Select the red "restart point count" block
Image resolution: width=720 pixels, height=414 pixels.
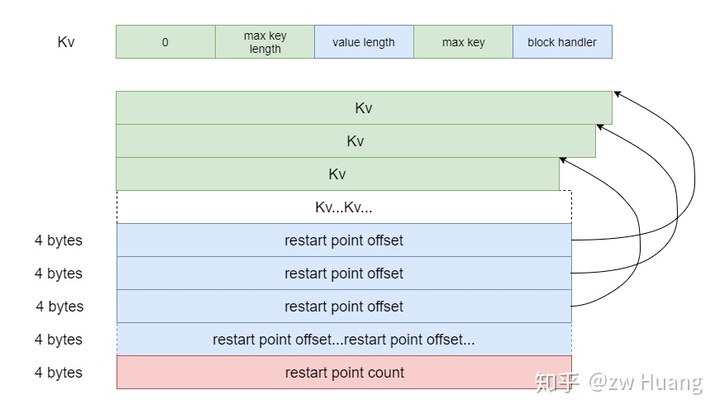tap(344, 372)
